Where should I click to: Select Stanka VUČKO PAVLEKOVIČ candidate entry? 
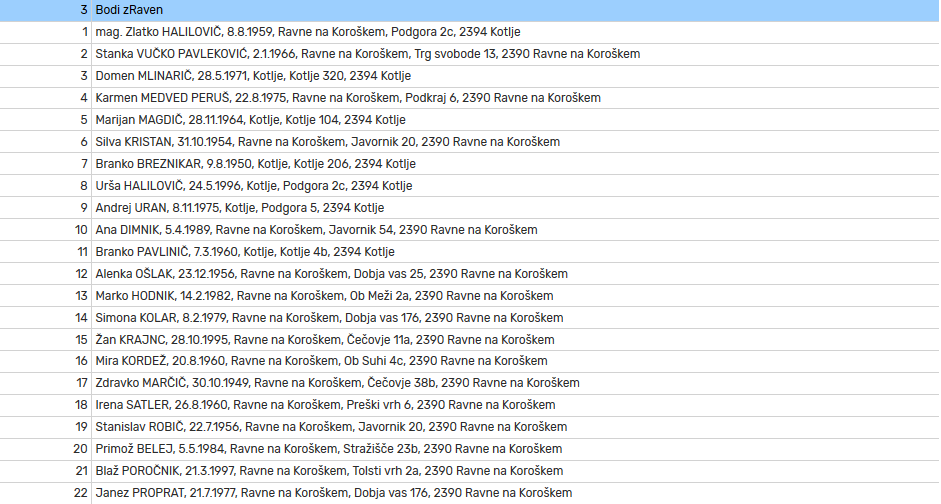[367, 54]
